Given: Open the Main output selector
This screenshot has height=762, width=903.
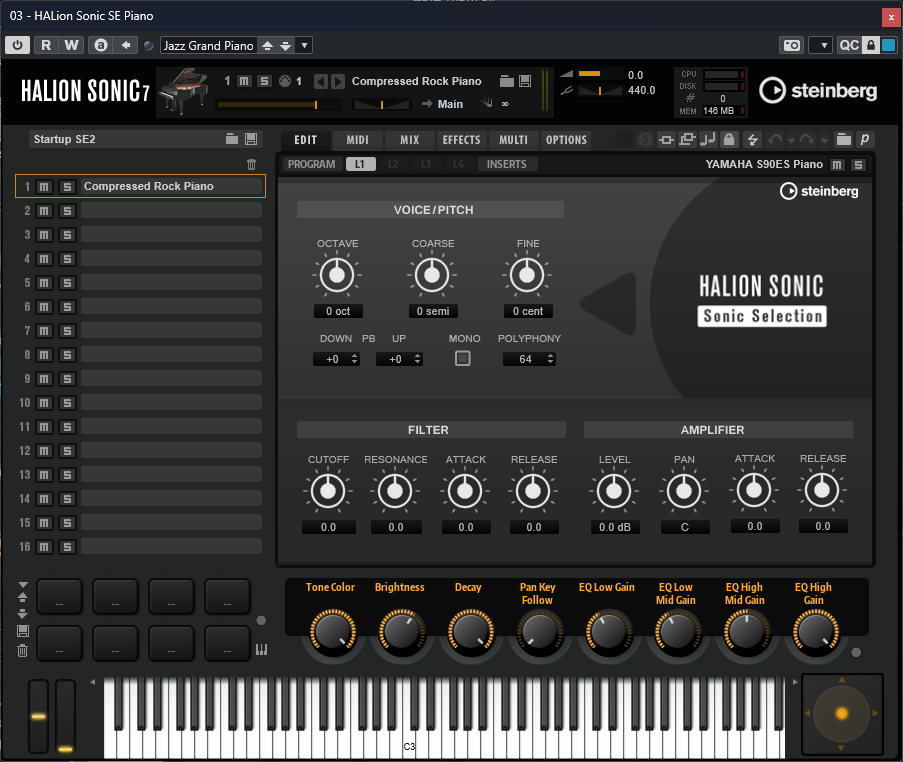Looking at the screenshot, I should [450, 104].
